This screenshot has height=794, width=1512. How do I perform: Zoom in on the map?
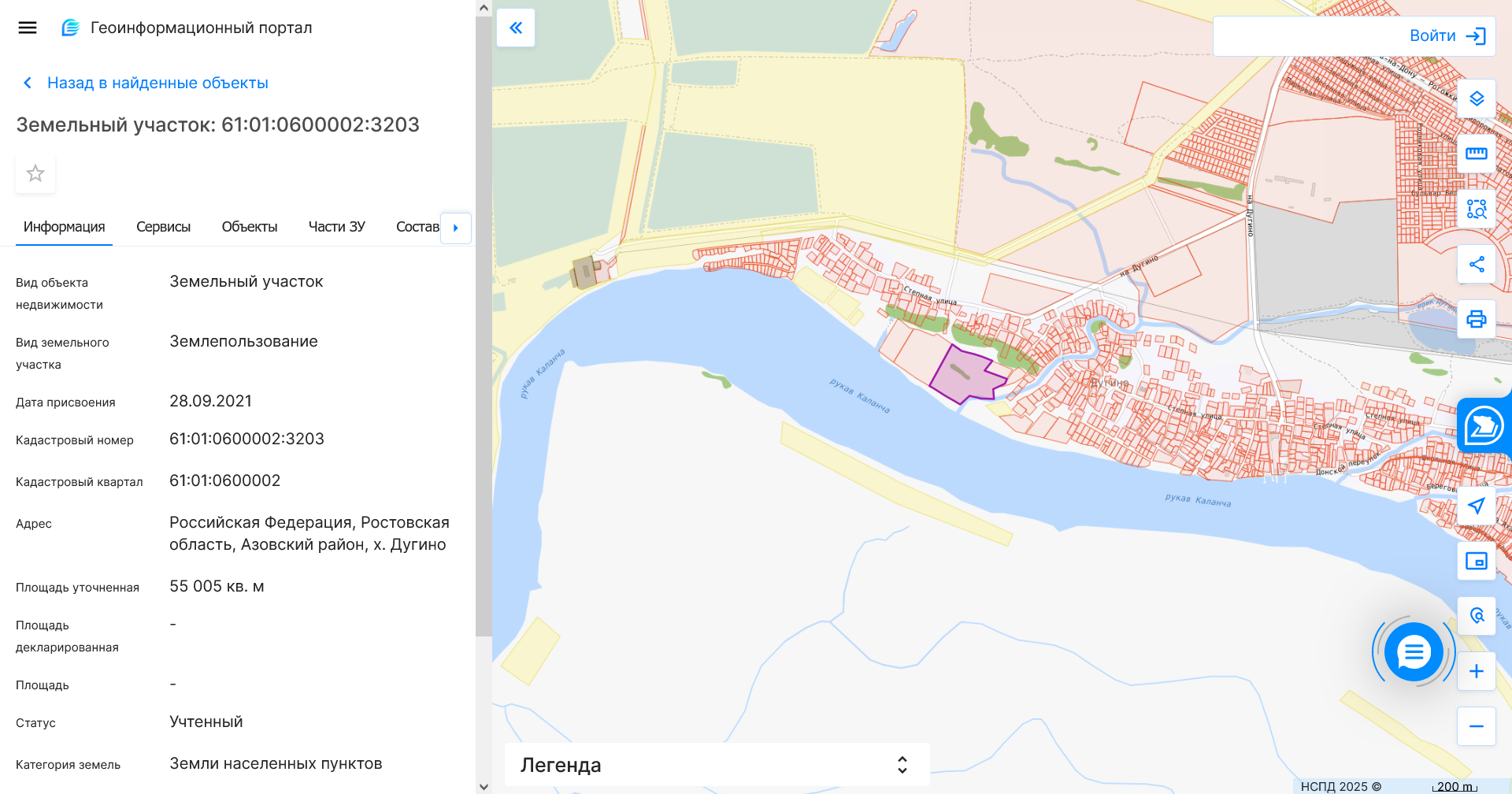click(x=1477, y=671)
